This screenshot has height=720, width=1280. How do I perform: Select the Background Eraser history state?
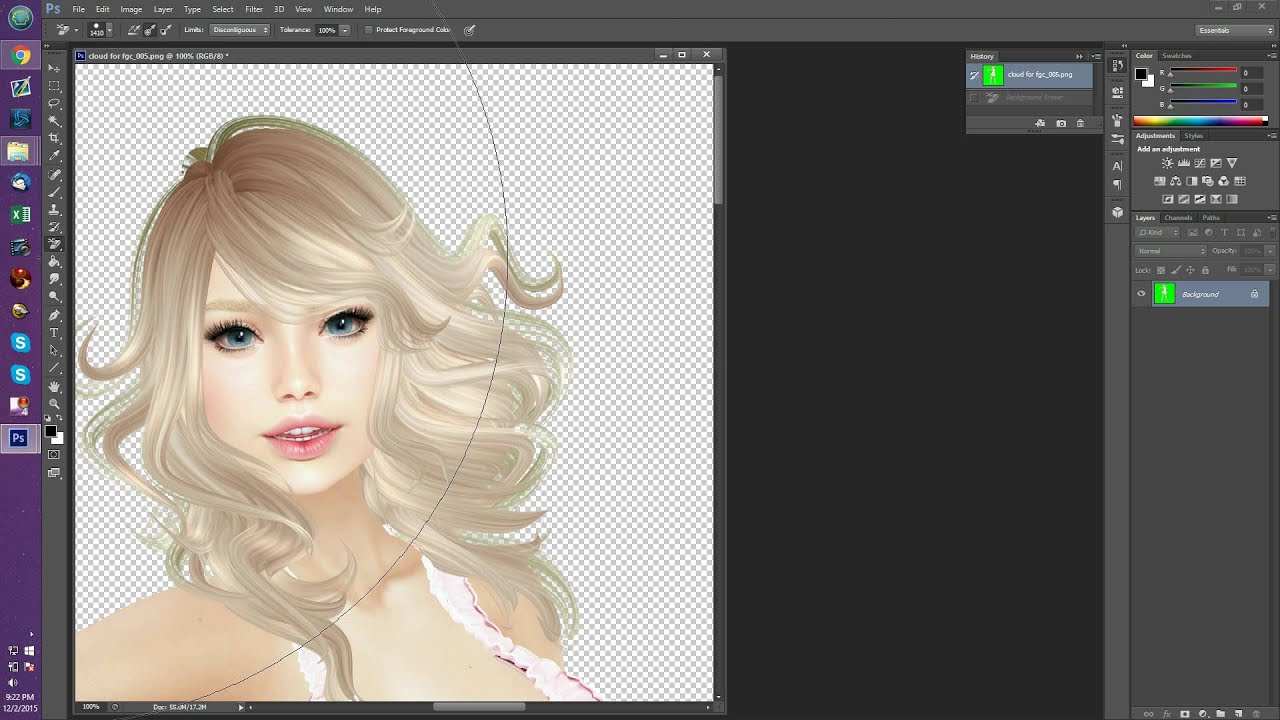[x=1030, y=98]
